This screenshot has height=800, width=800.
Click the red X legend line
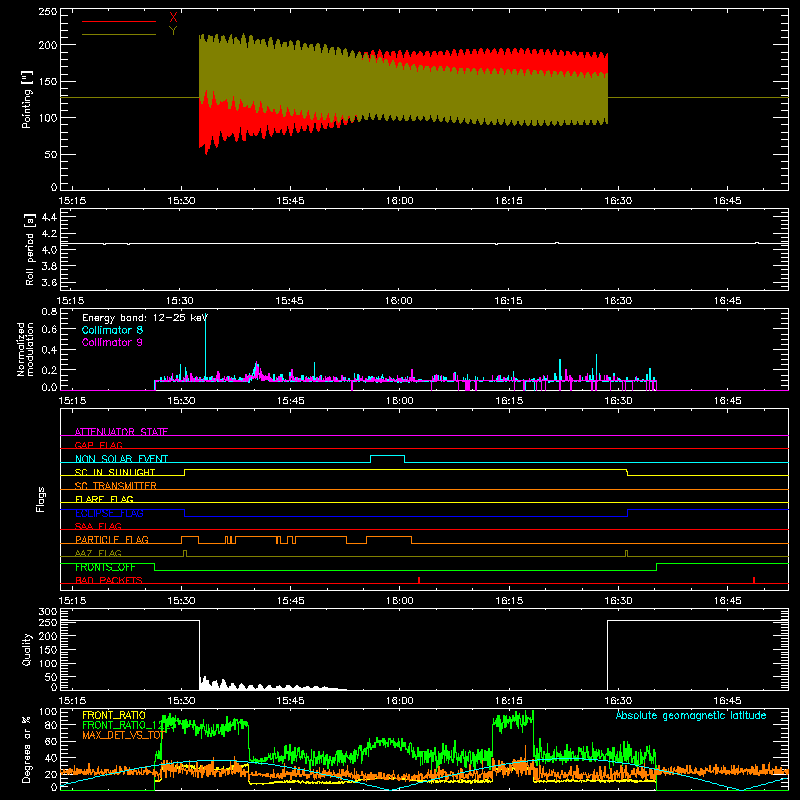[119, 21]
